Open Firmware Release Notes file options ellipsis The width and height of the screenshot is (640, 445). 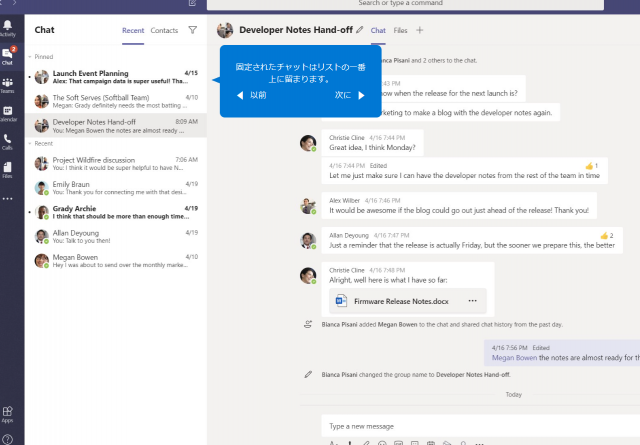[472, 301]
